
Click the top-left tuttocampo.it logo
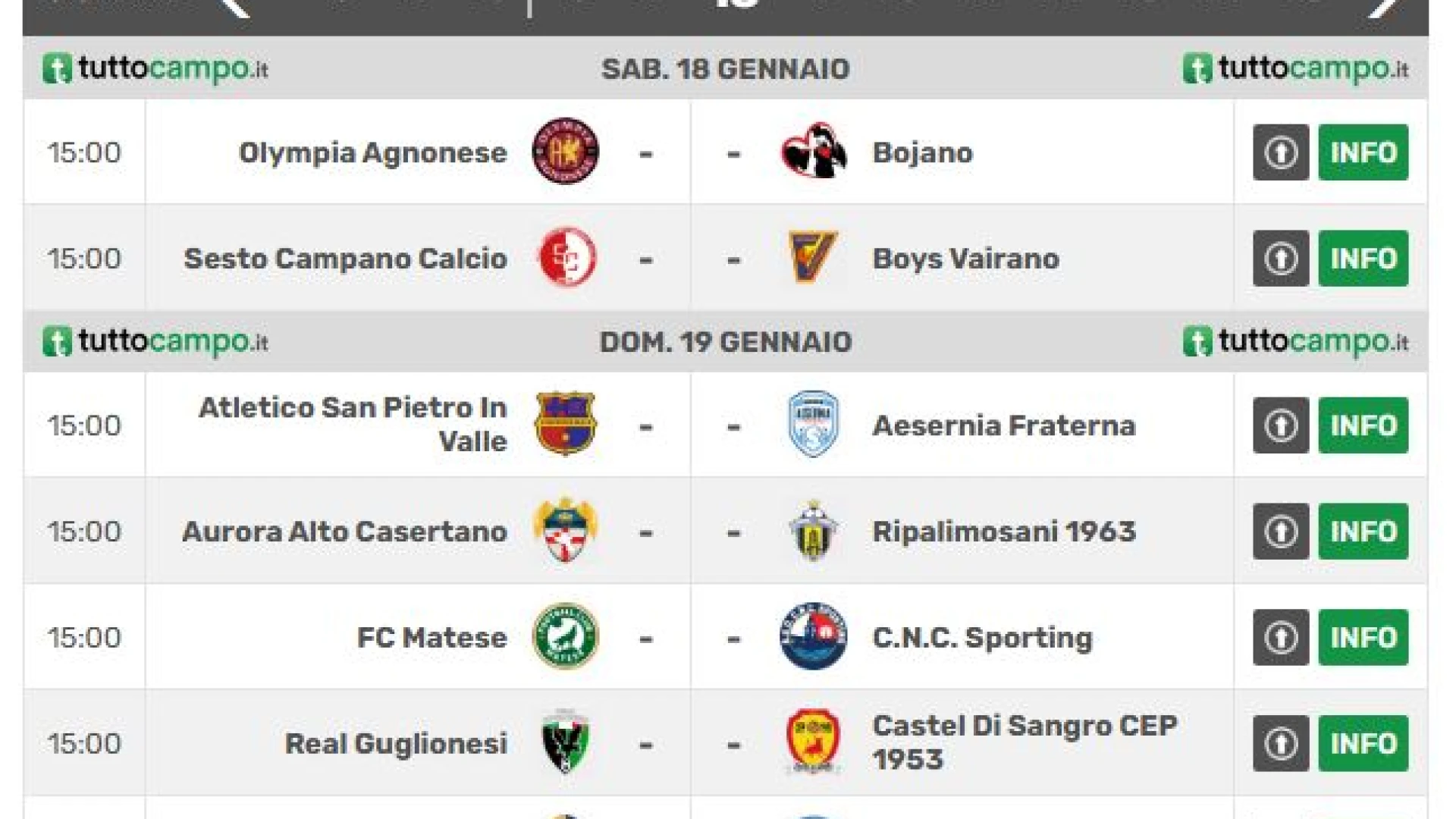tap(155, 68)
